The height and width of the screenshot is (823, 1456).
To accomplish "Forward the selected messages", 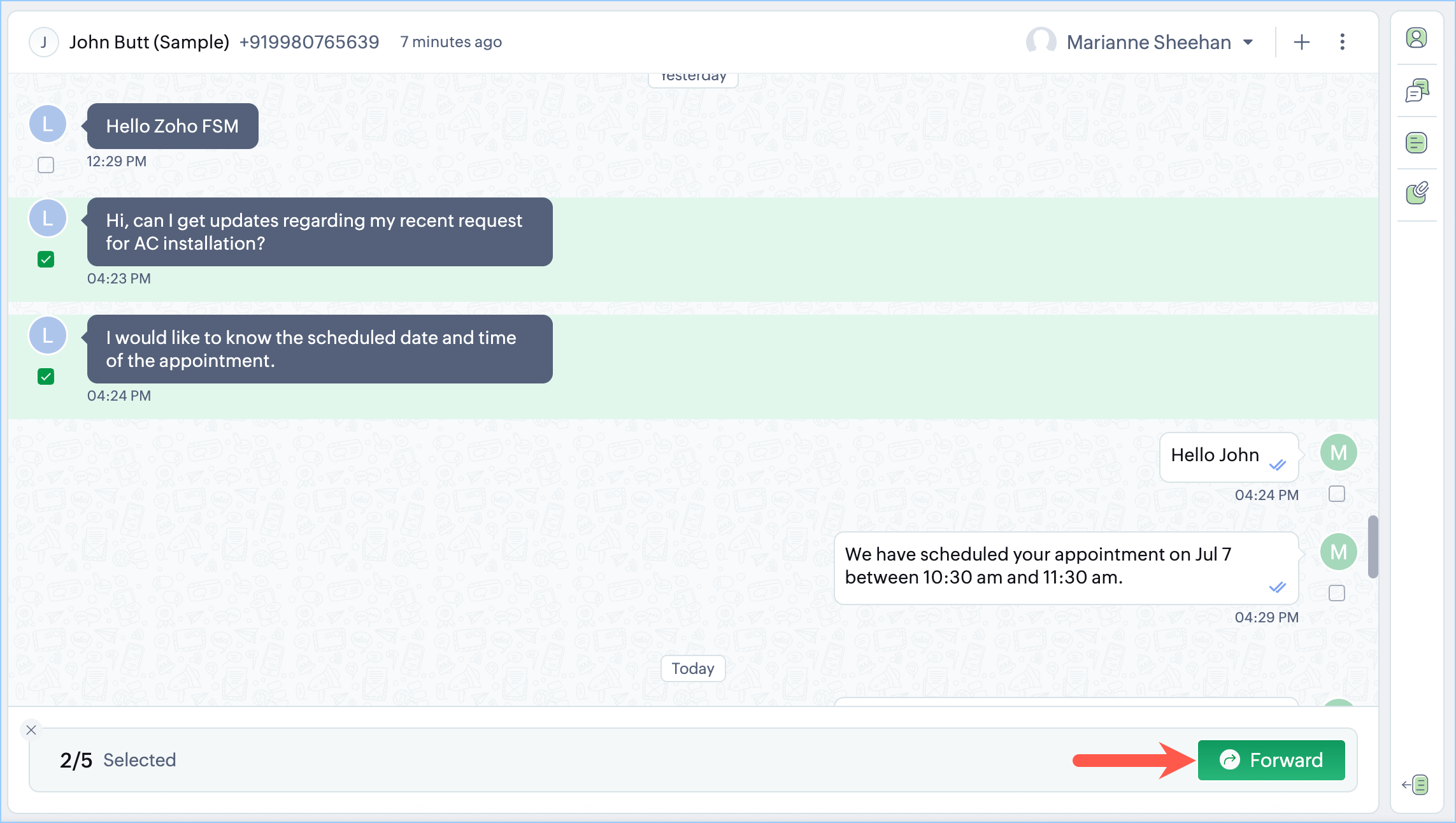I will point(1271,760).
